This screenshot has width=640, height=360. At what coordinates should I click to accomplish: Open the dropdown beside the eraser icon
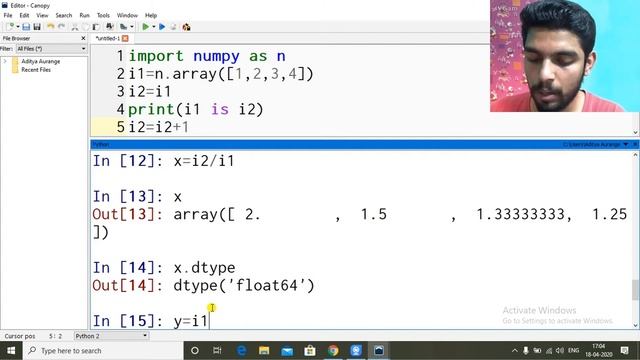[131, 27]
